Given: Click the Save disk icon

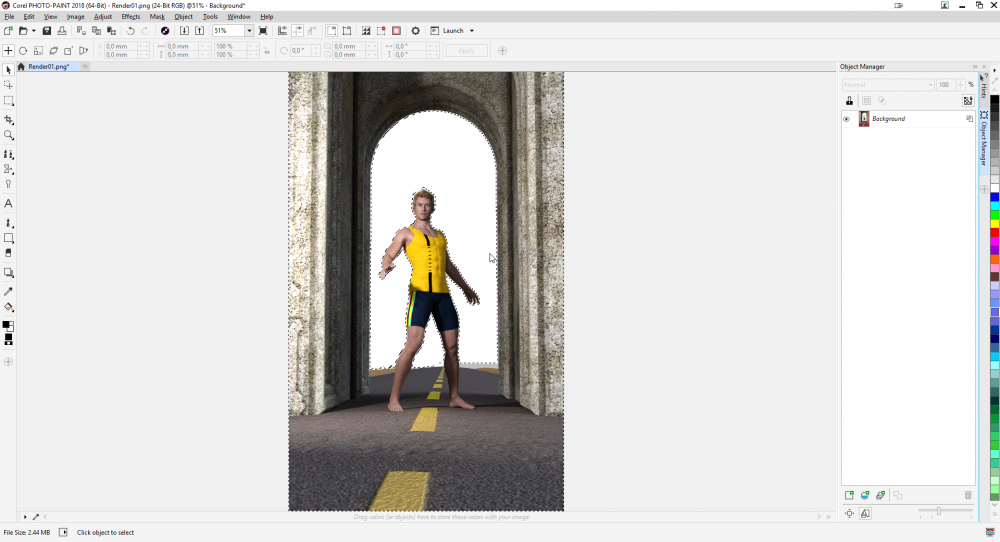Looking at the screenshot, I should (x=47, y=31).
